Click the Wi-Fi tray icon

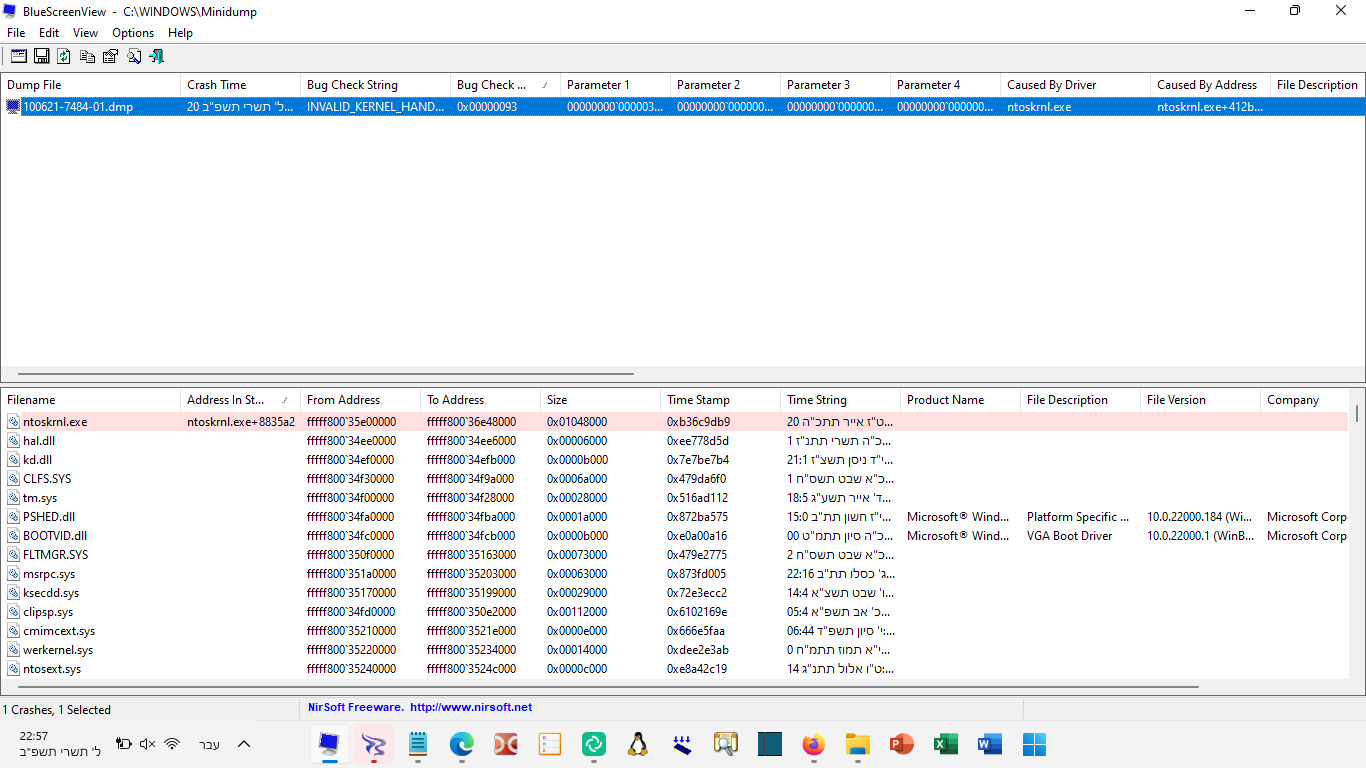pos(172,744)
